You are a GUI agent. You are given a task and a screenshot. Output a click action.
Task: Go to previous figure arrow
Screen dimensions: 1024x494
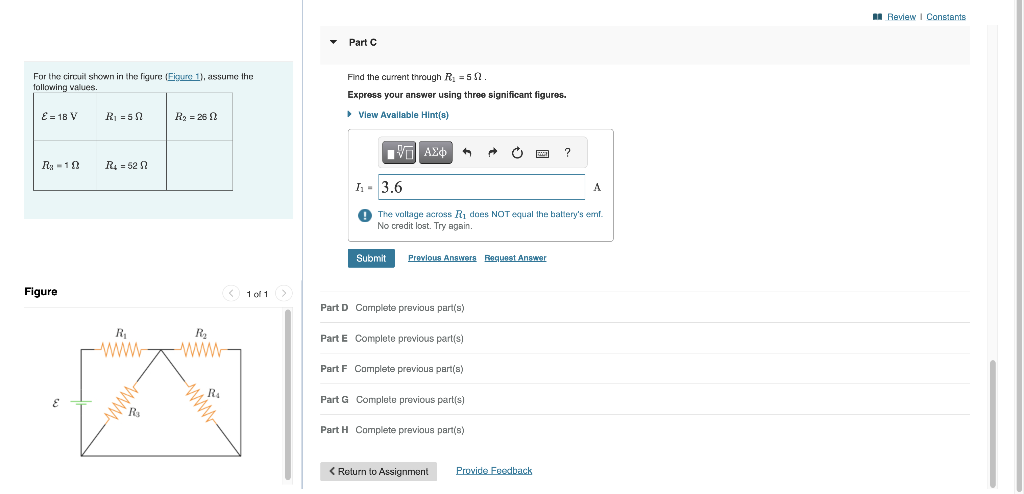231,293
